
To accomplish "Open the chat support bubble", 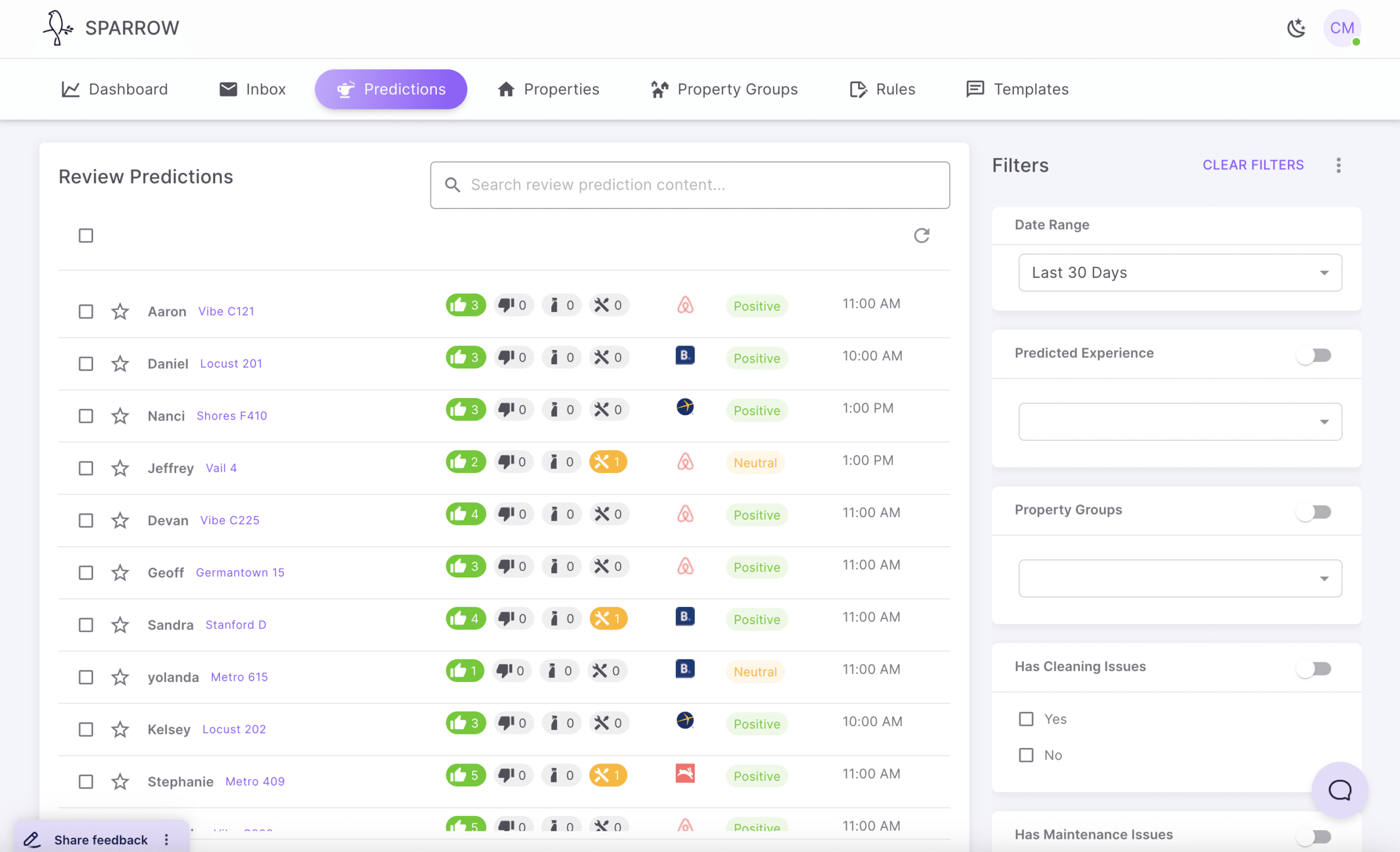I will coord(1339,790).
